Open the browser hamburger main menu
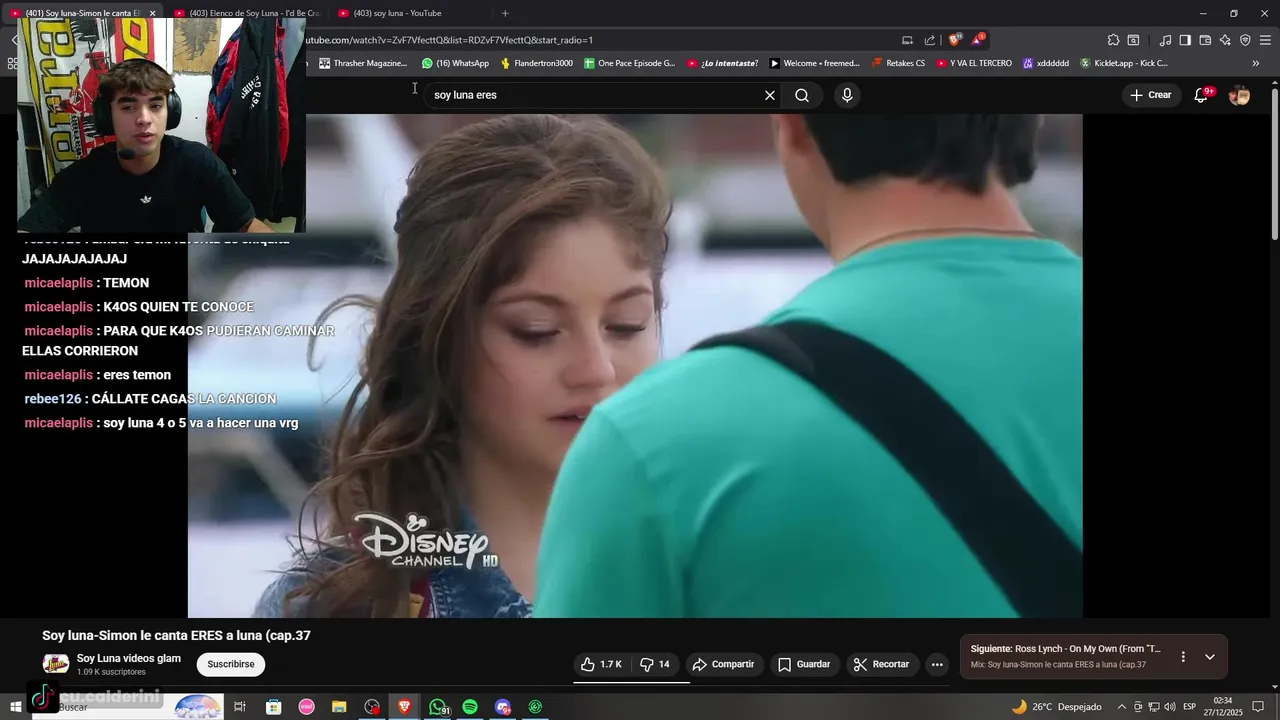The image size is (1280, 720). coord(1265,40)
